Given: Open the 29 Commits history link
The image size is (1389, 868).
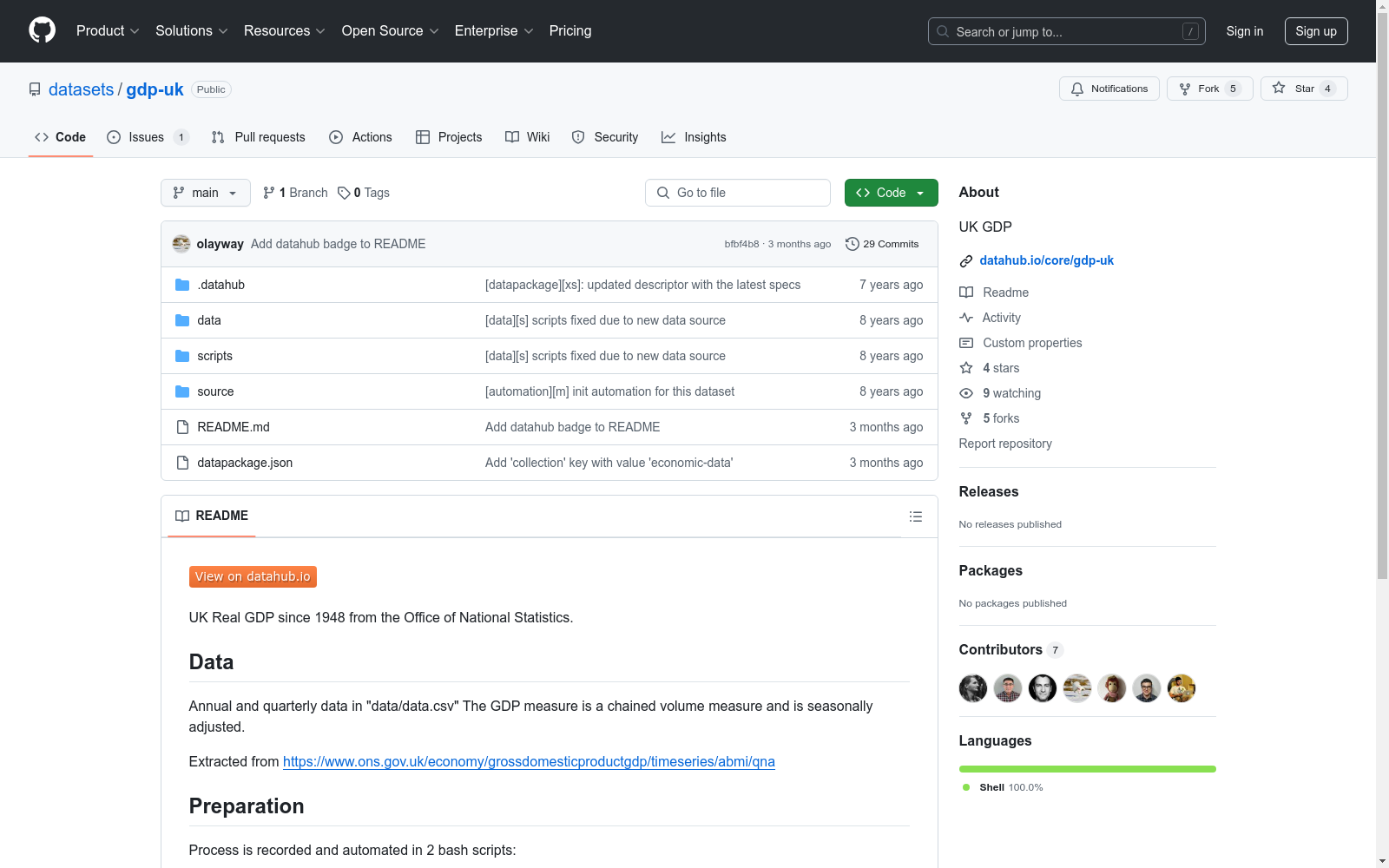Looking at the screenshot, I should pyautogui.click(x=882, y=244).
